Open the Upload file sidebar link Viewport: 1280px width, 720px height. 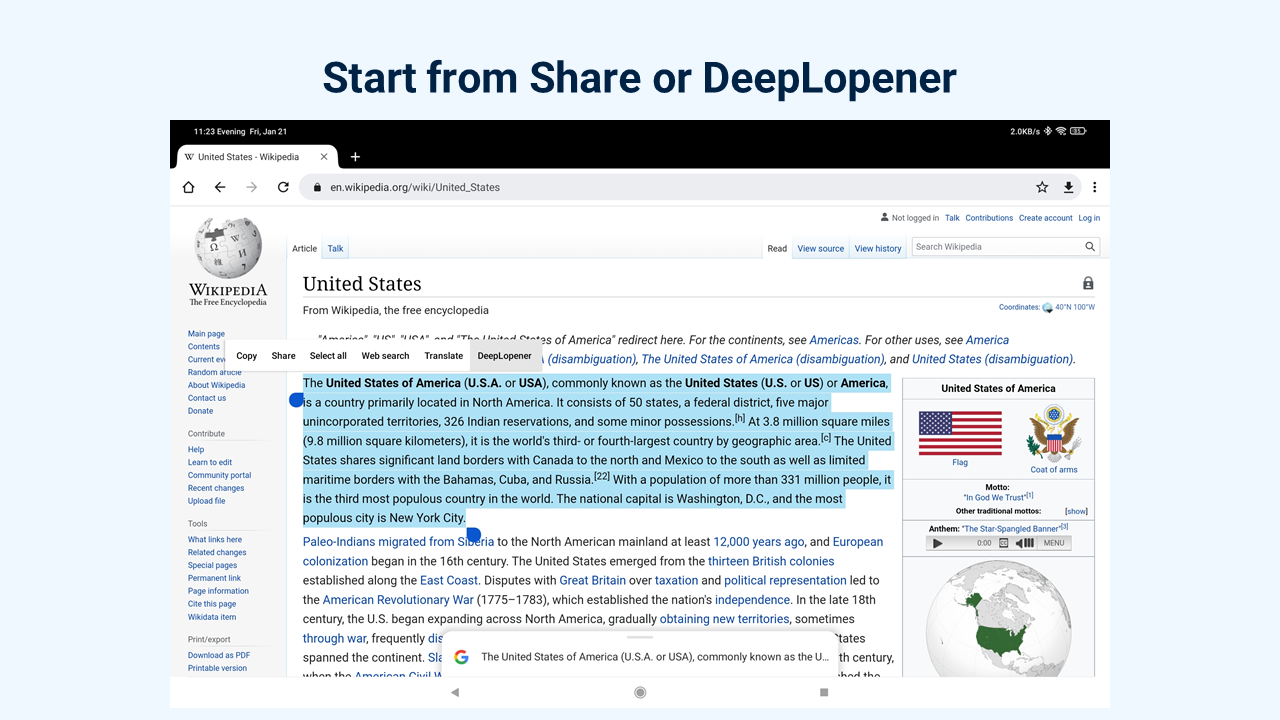[206, 501]
